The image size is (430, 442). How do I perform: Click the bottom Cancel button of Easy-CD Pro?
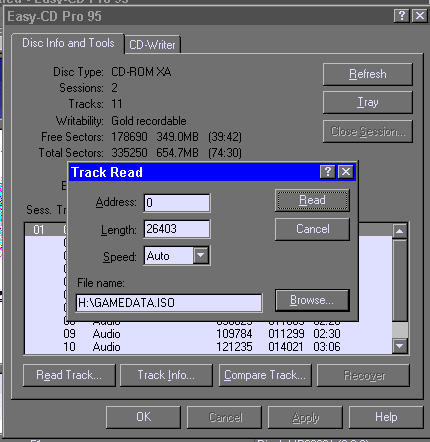pos(225,417)
